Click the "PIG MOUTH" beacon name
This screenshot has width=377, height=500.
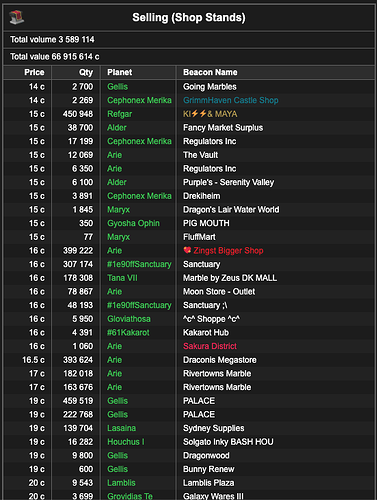(206, 223)
